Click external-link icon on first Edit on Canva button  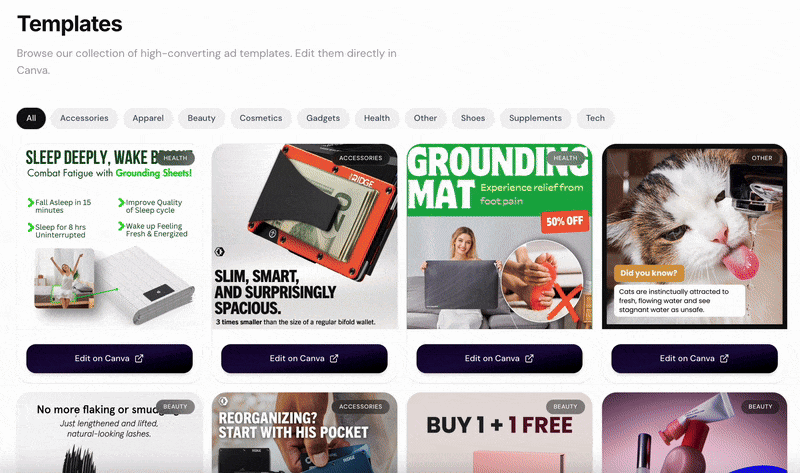(139, 358)
